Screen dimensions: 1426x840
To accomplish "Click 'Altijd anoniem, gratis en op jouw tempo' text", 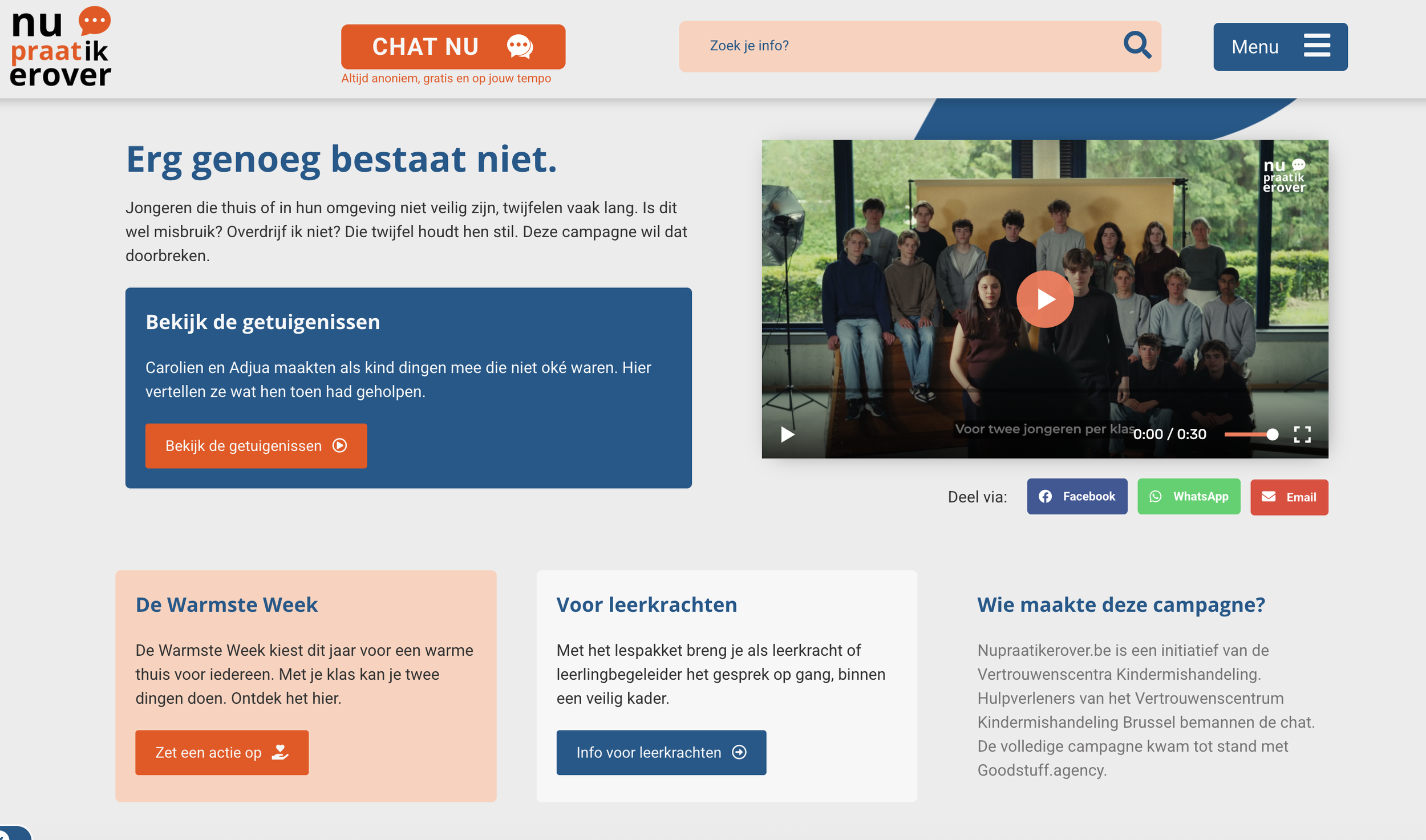I will (x=446, y=79).
